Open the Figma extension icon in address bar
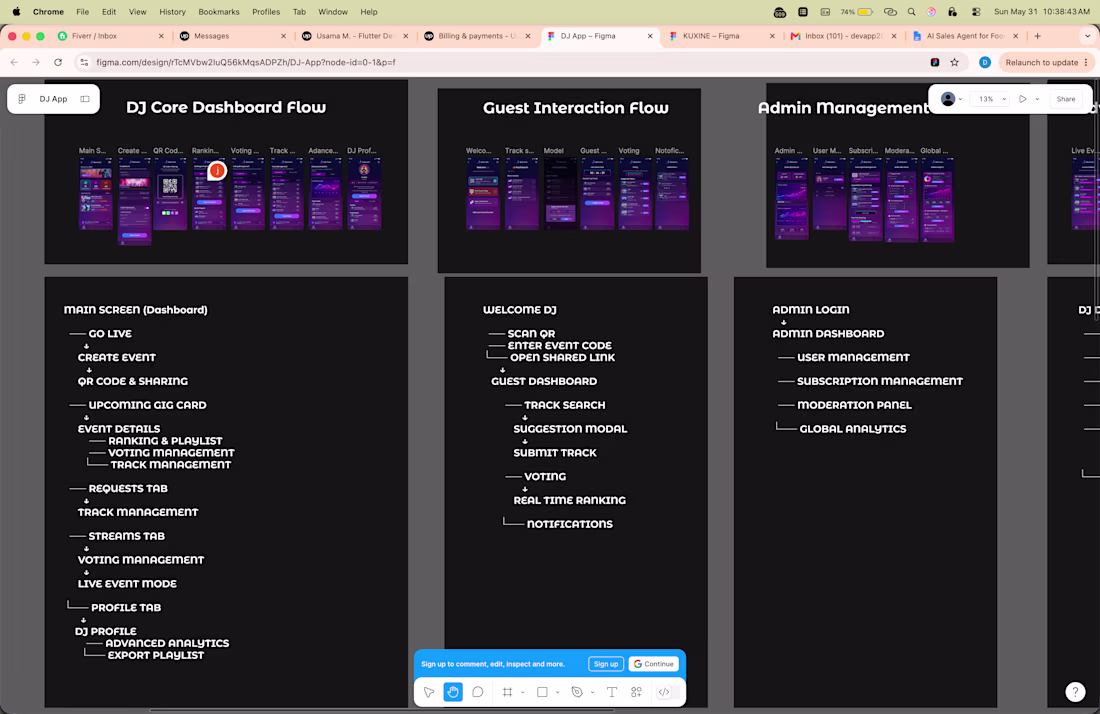 point(935,62)
